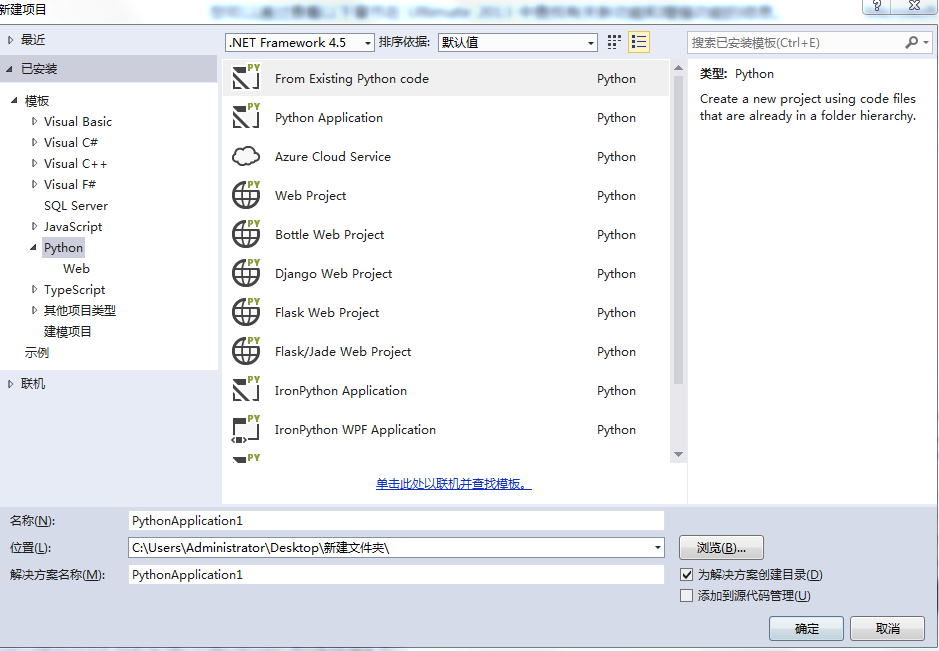Switch to small icons grid view
Viewport: 939px width, 651px height.
click(614, 42)
